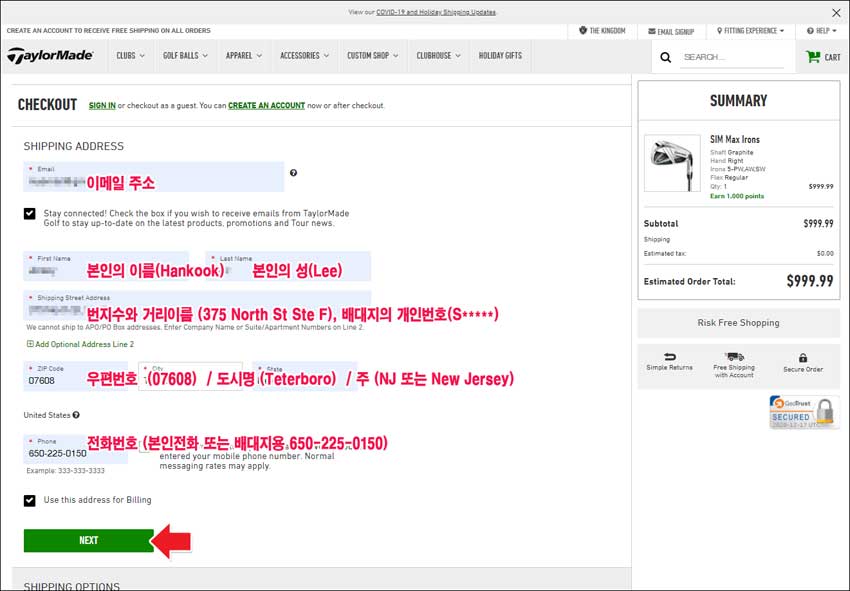Click The Kingdom shield icon

[583, 30]
